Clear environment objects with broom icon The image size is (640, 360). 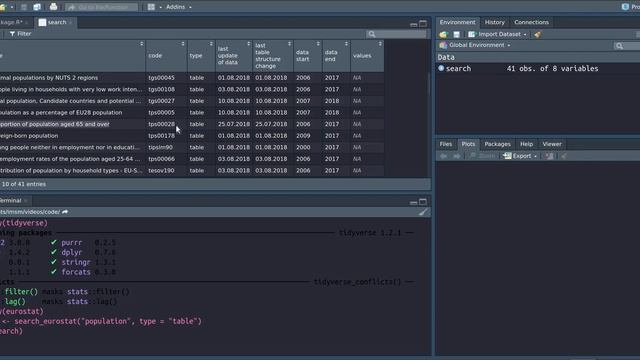tap(538, 35)
